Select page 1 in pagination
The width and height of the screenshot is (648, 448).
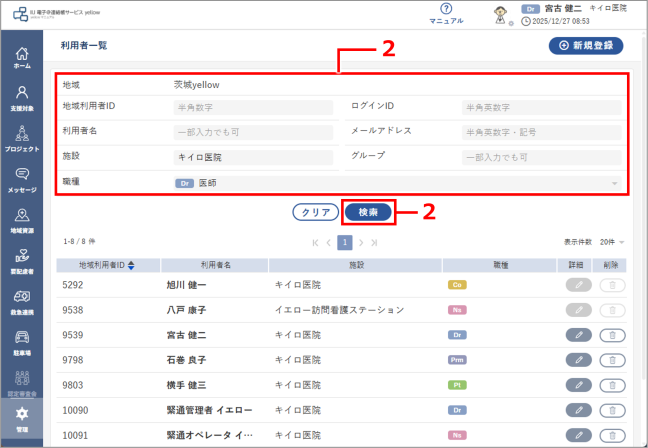coord(343,242)
